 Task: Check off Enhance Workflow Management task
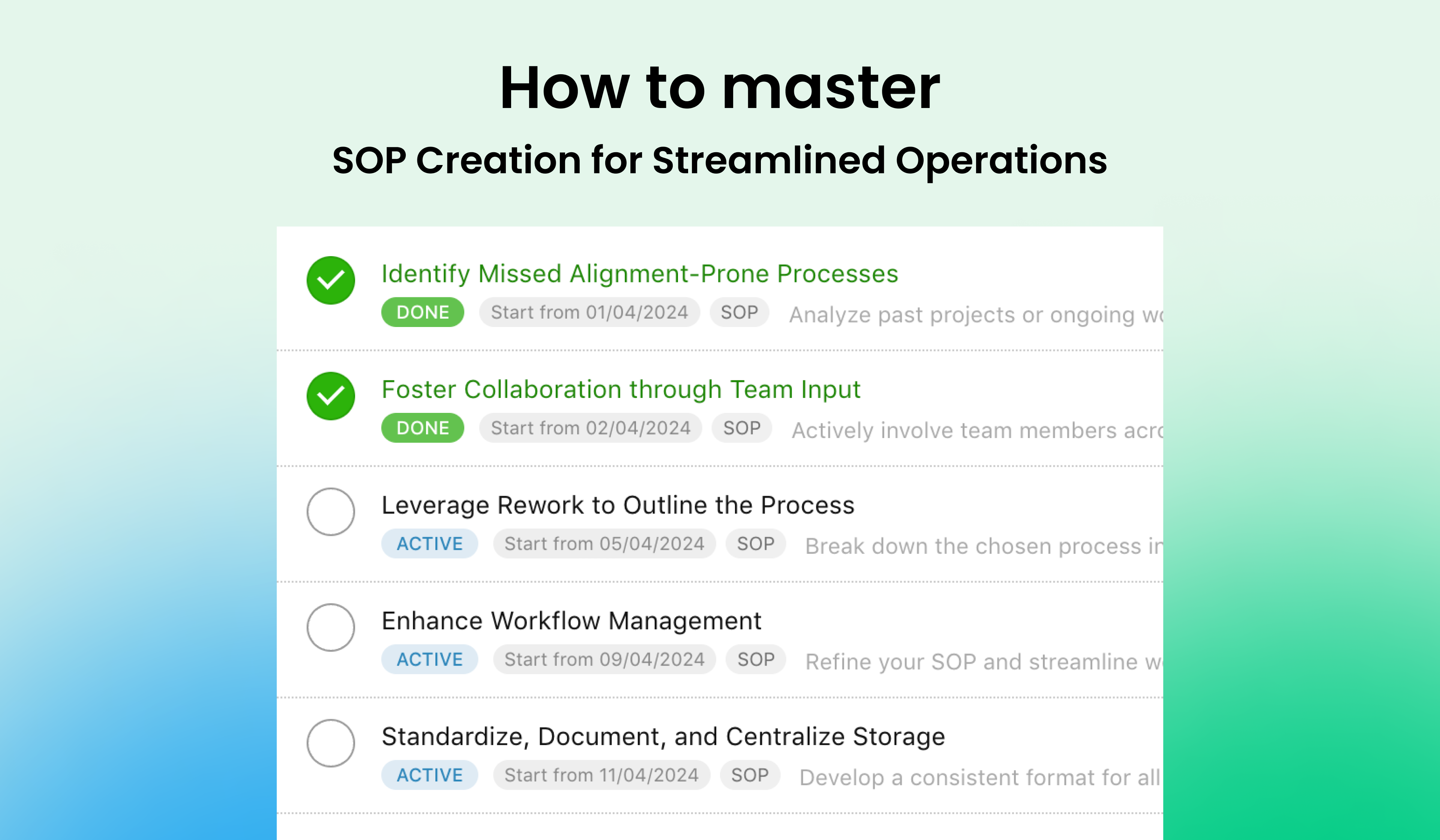pos(330,627)
